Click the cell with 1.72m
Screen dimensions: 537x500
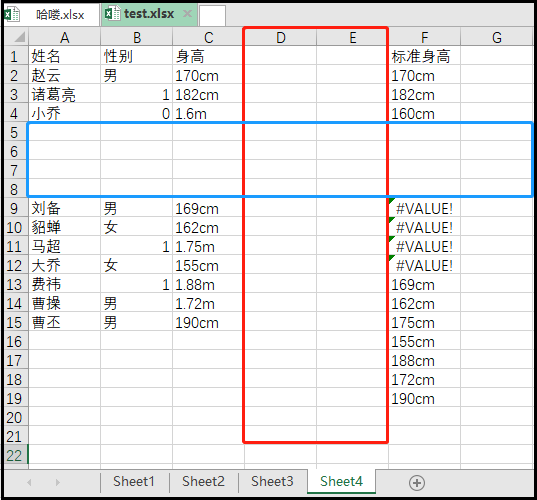209,303
